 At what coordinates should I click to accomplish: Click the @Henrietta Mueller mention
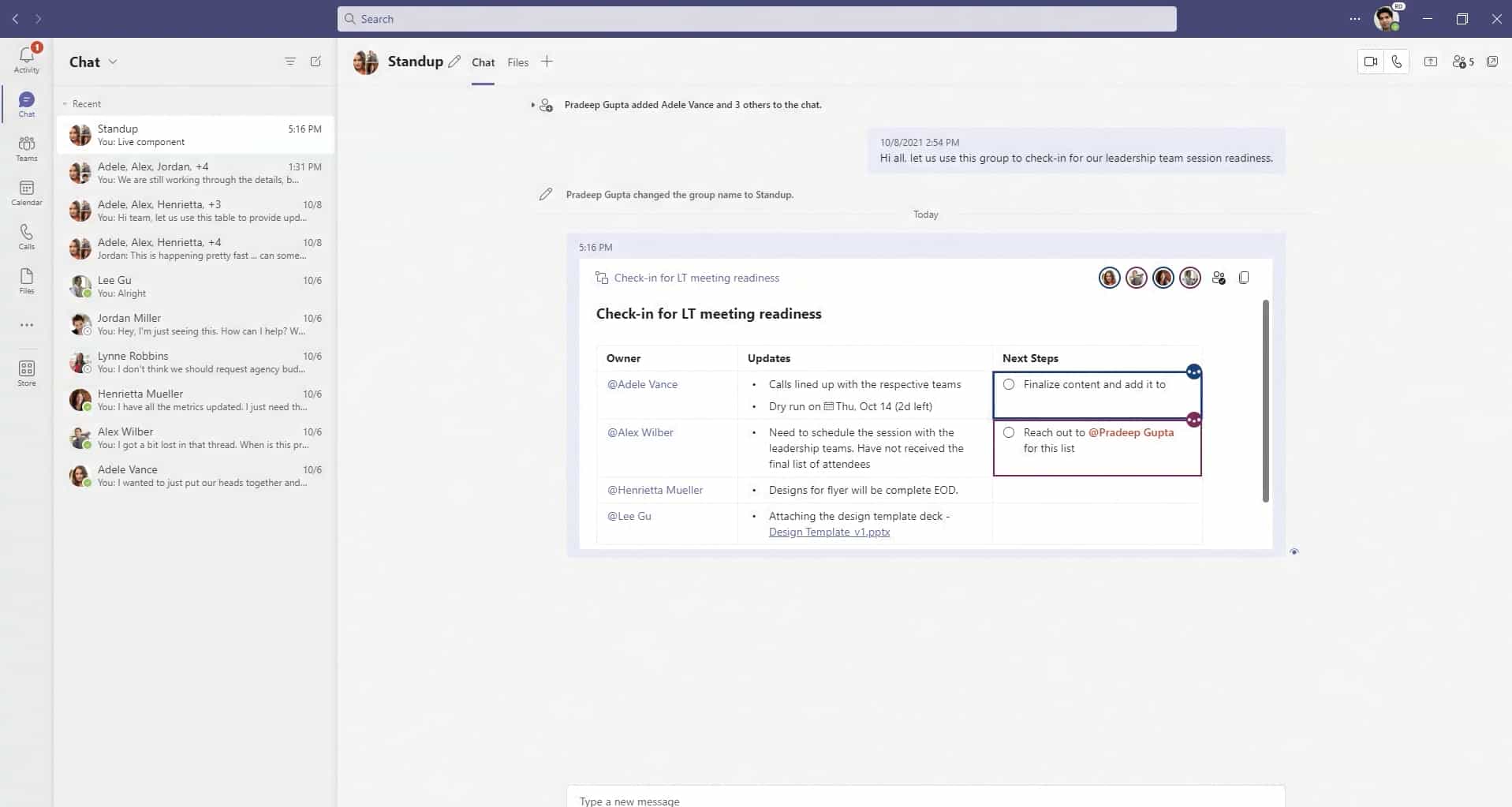tap(655, 490)
